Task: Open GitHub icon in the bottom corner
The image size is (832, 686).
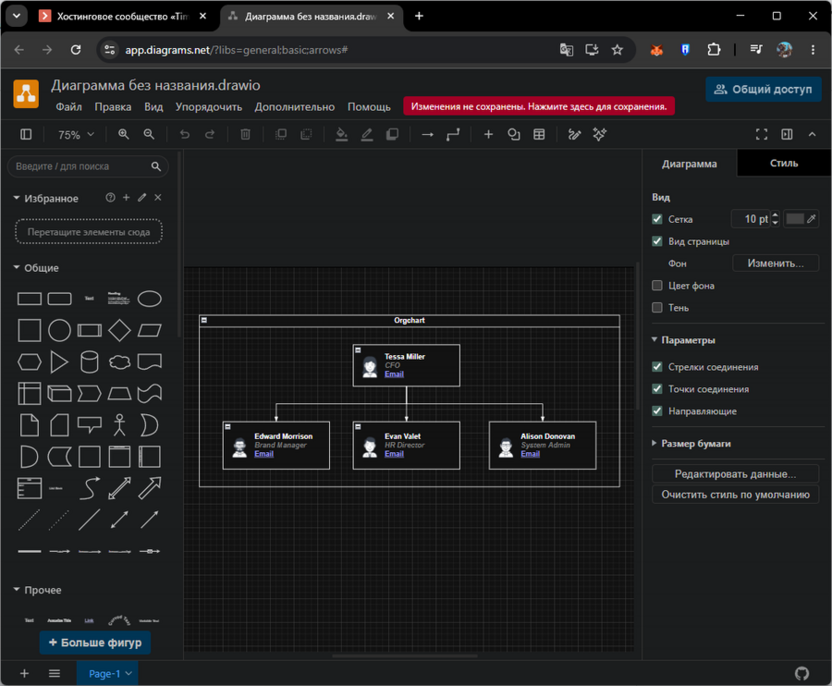Action: (802, 673)
